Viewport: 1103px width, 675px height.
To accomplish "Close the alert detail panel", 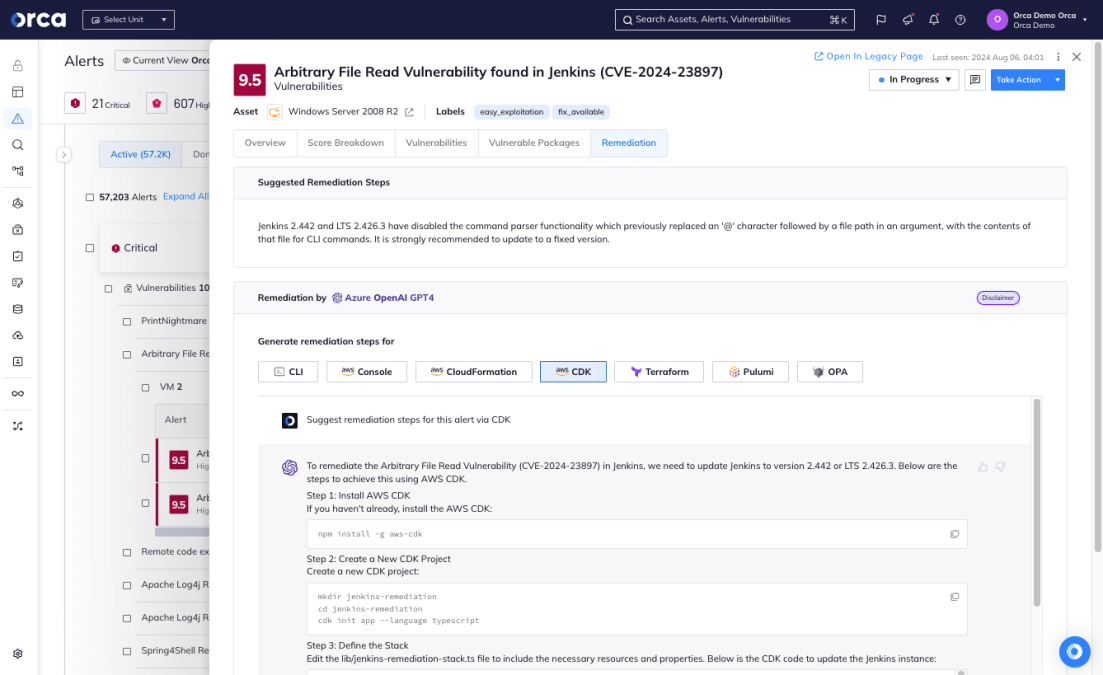I will (x=1076, y=57).
